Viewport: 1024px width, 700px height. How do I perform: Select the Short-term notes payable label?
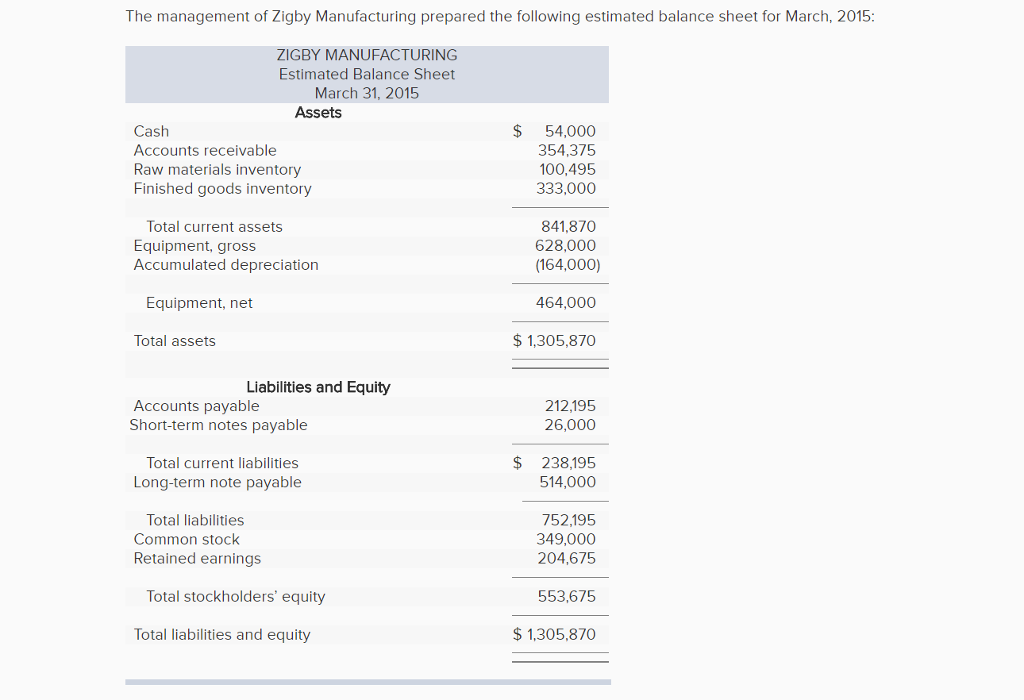pyautogui.click(x=218, y=425)
